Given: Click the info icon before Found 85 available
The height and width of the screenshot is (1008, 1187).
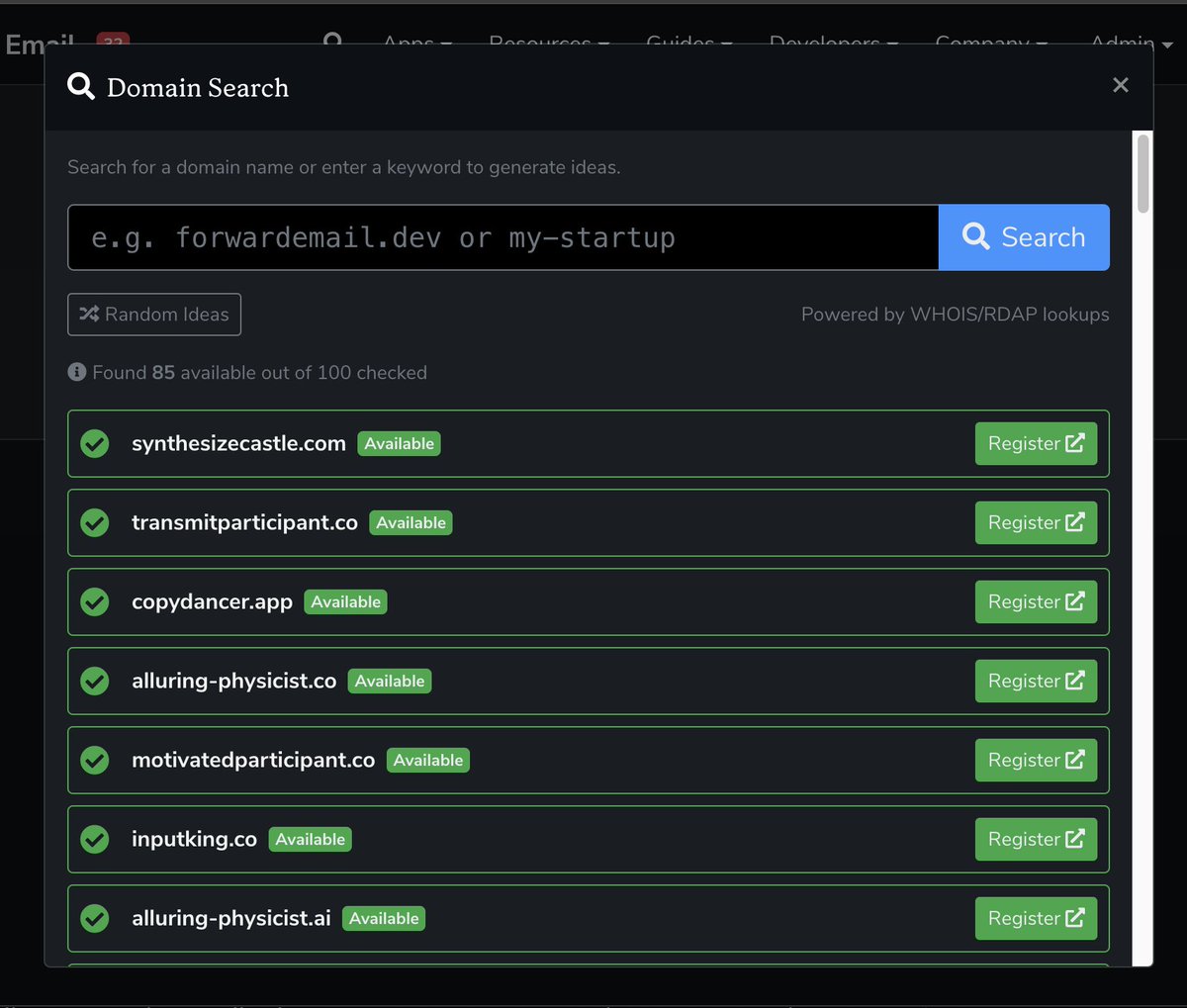Looking at the screenshot, I should [77, 372].
